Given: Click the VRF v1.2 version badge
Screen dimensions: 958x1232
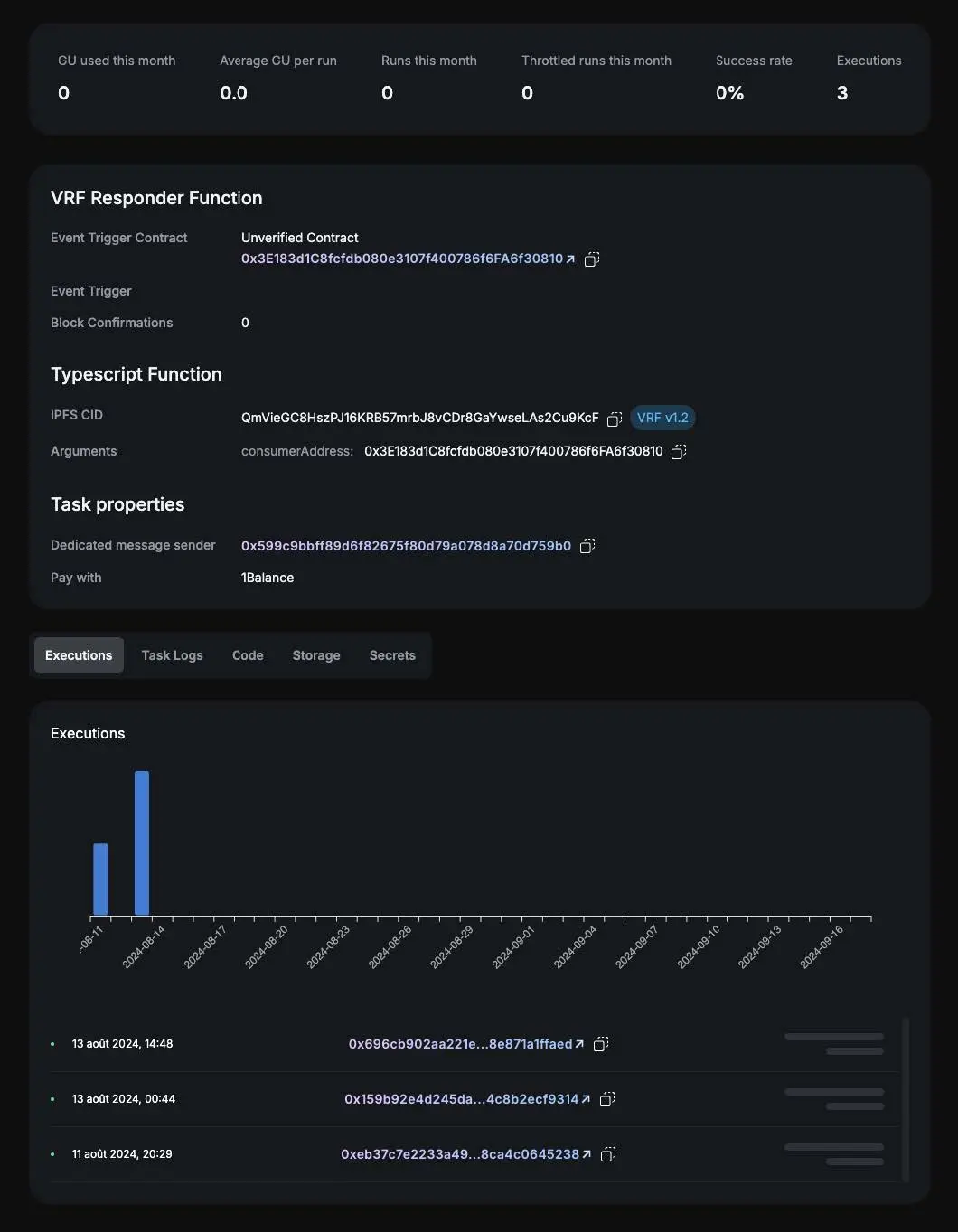Looking at the screenshot, I should [662, 418].
